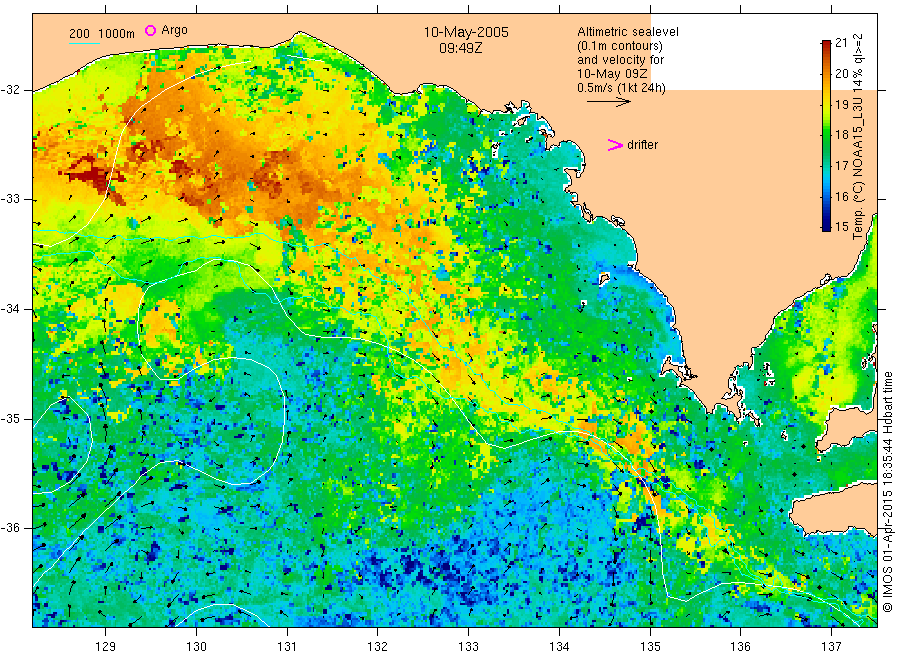Click the '200 1000m' depth legend label

[x=102, y=34]
